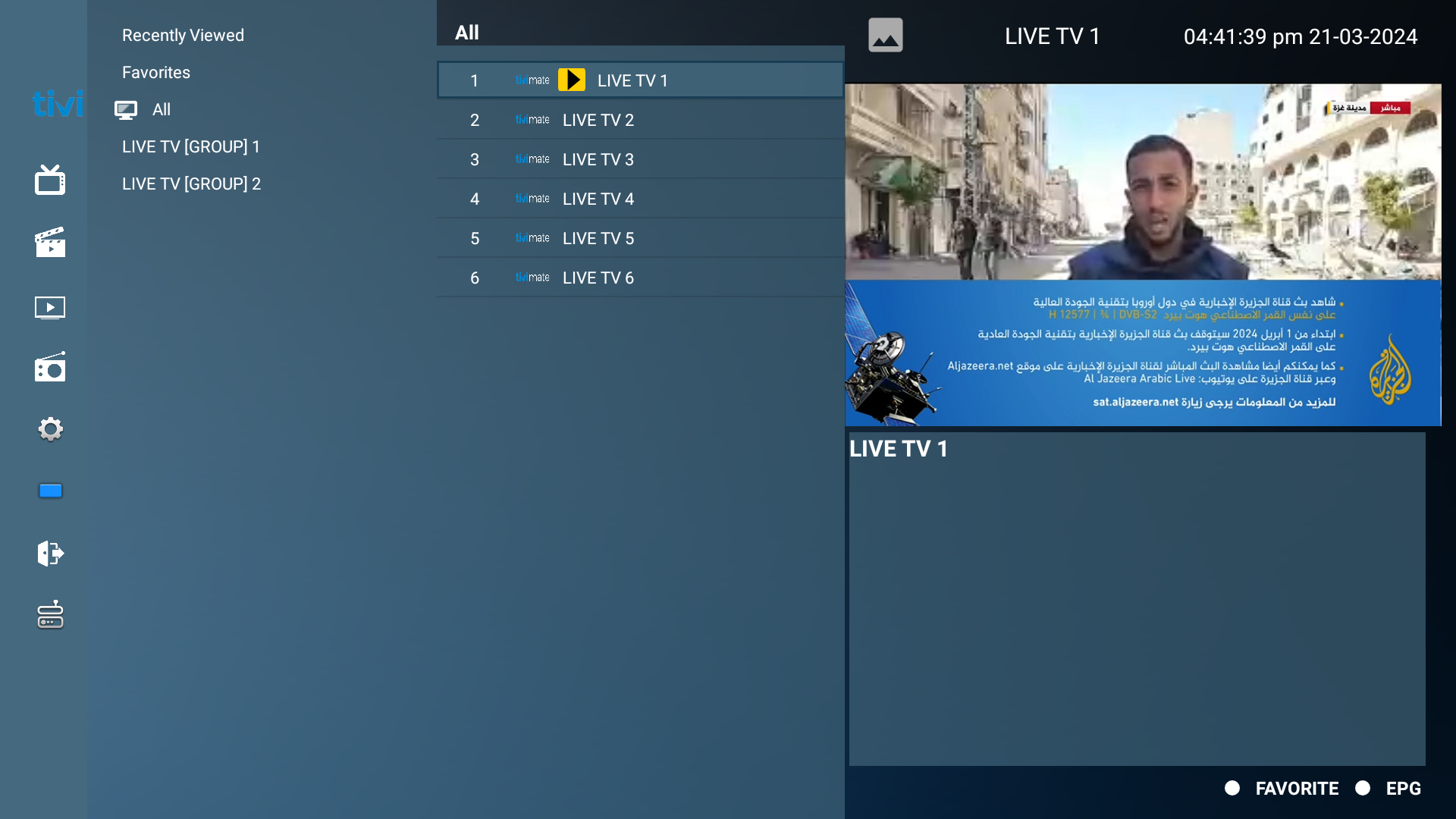1456x819 pixels.
Task: Open the Live TV section icon
Action: [x=50, y=180]
